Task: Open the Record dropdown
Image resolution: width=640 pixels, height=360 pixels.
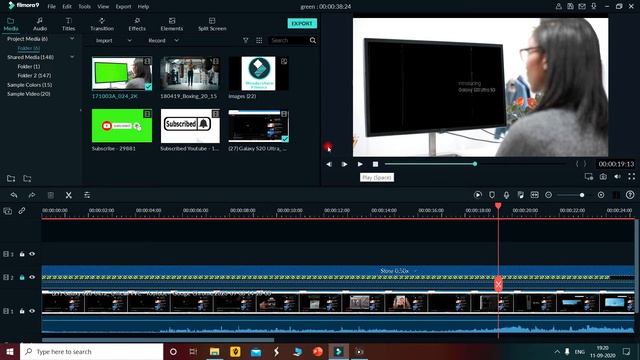Action: click(163, 40)
